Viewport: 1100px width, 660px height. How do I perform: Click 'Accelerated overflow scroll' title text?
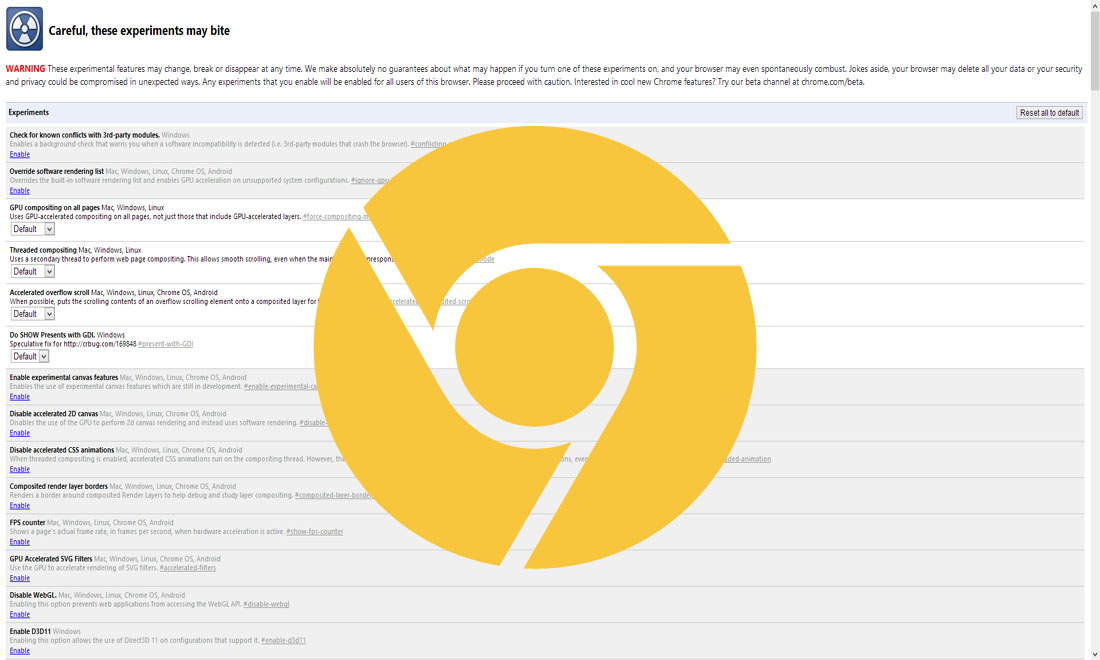coord(49,292)
